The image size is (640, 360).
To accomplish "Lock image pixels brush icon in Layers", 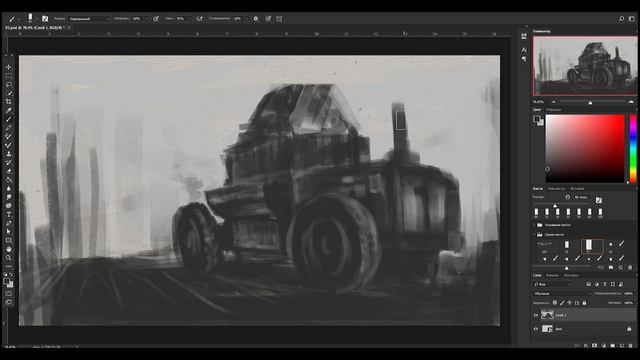I will (x=562, y=303).
